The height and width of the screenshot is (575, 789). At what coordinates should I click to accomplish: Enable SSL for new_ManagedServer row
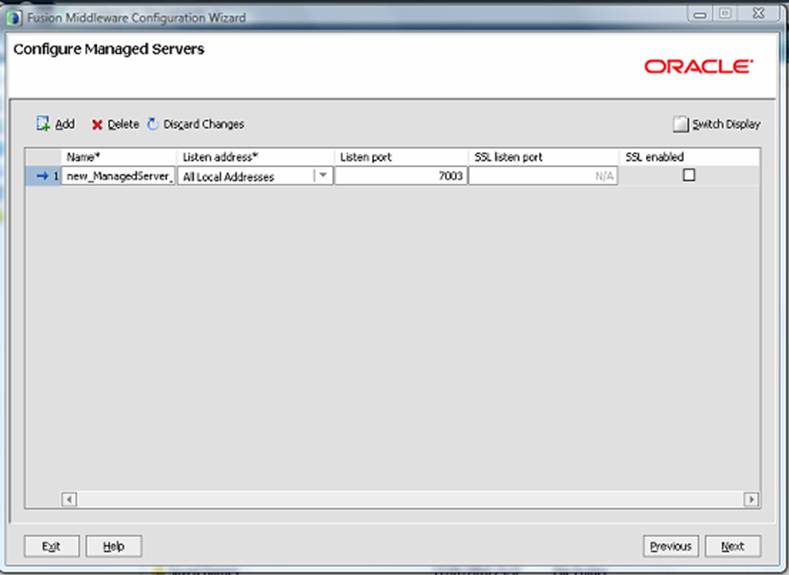[689, 175]
